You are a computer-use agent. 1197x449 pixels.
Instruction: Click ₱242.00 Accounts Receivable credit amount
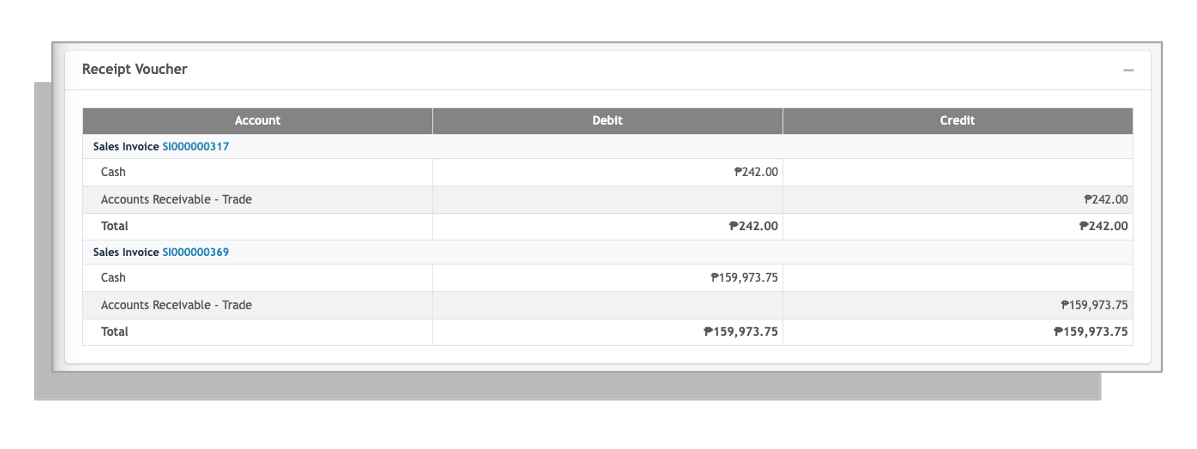[1105, 200]
